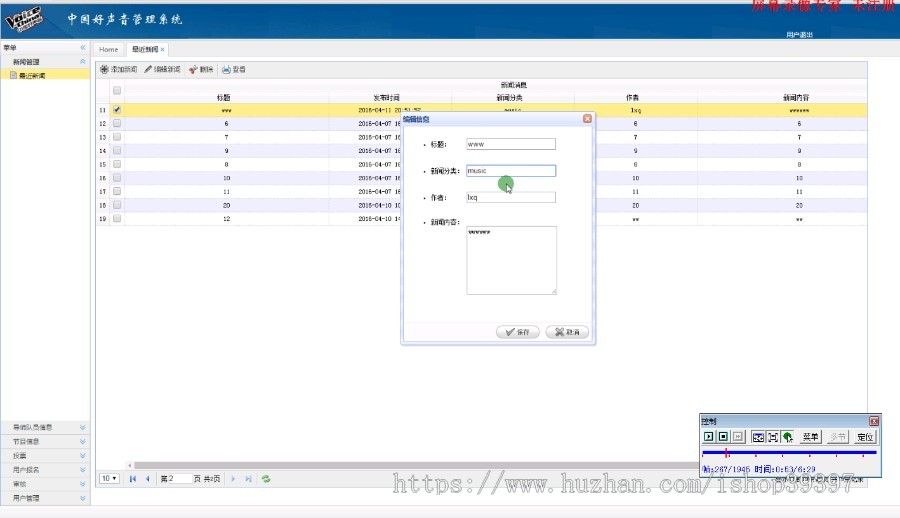This screenshot has width=900, height=518.
Task: Expand the 导师队员信息 section
Action: pos(83,427)
